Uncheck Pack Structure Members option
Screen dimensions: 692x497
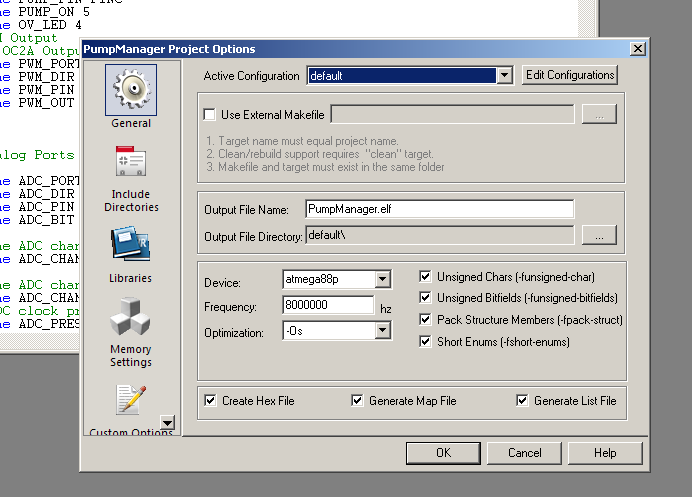[x=425, y=319]
